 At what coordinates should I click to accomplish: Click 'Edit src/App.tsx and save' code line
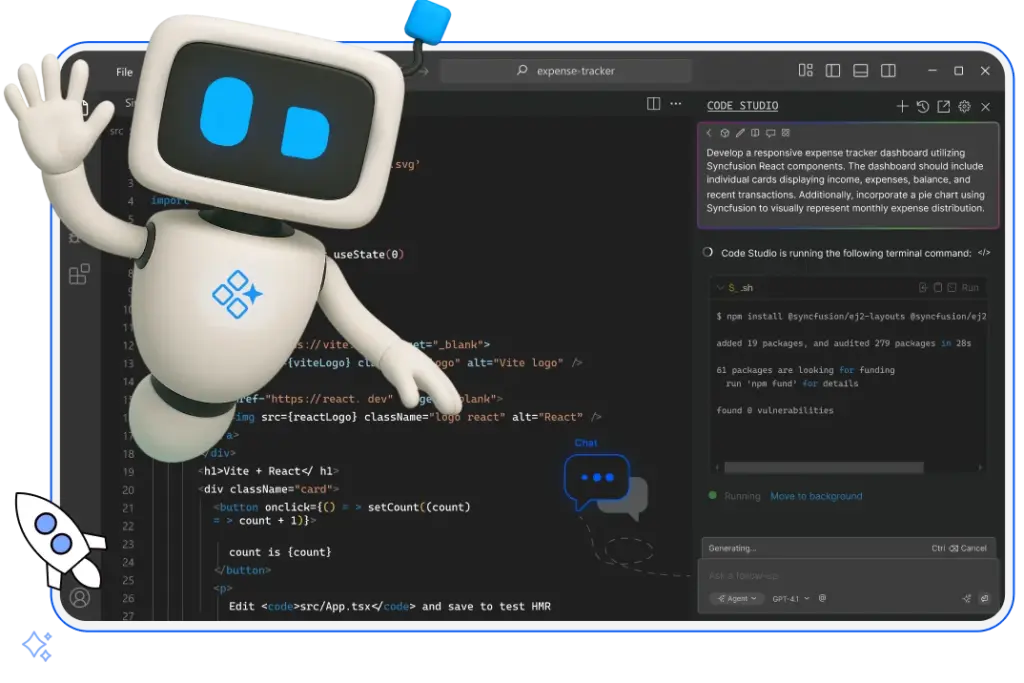tap(390, 606)
